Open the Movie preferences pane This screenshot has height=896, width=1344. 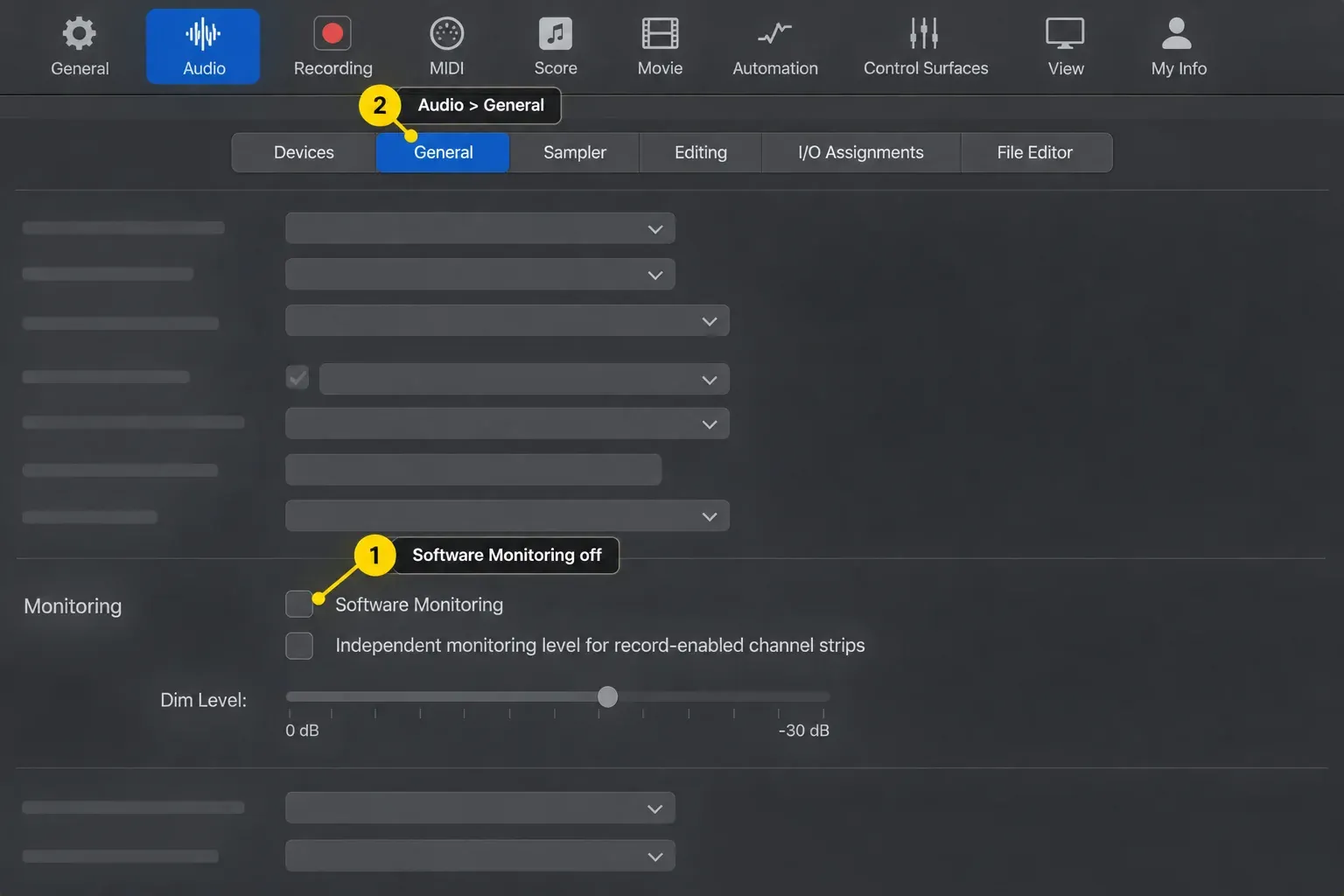click(x=660, y=47)
